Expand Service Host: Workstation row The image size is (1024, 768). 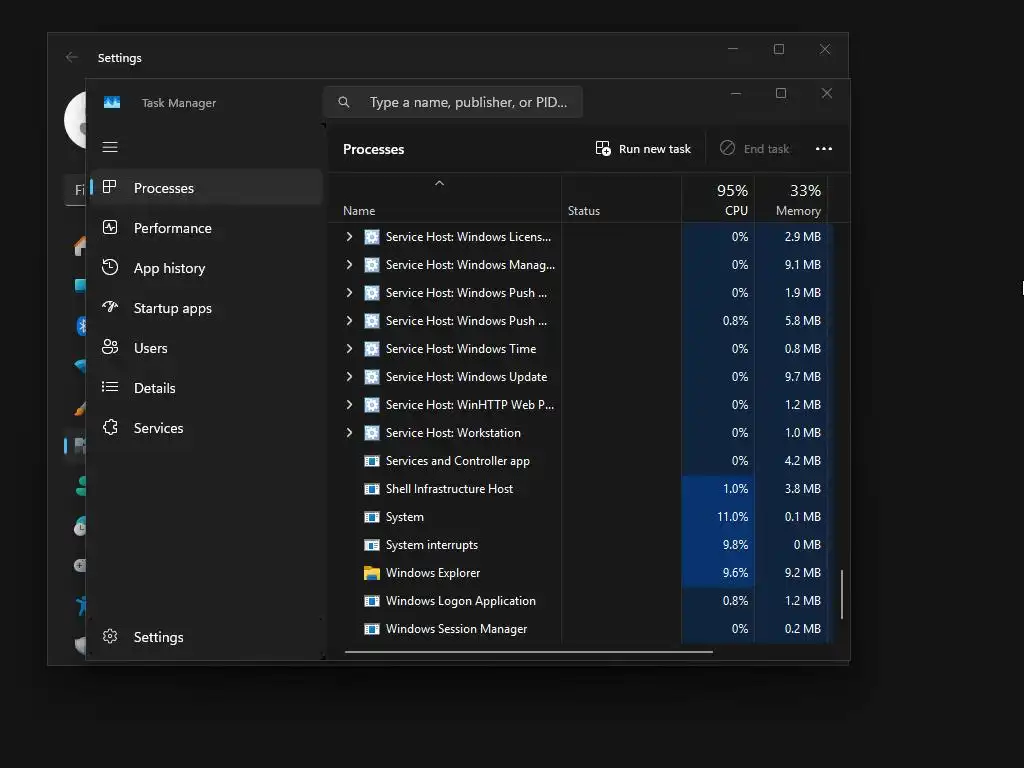coord(349,432)
